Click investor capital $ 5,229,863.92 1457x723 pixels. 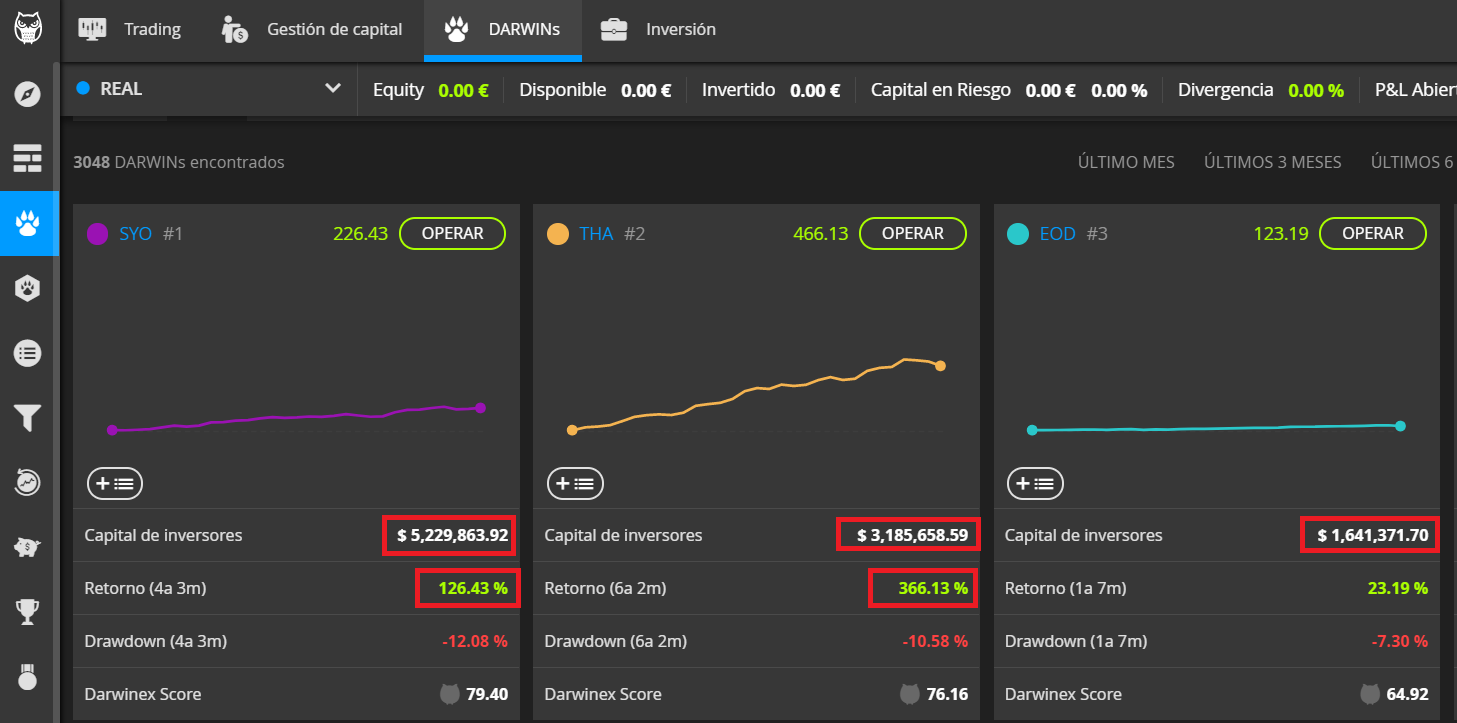(453, 536)
